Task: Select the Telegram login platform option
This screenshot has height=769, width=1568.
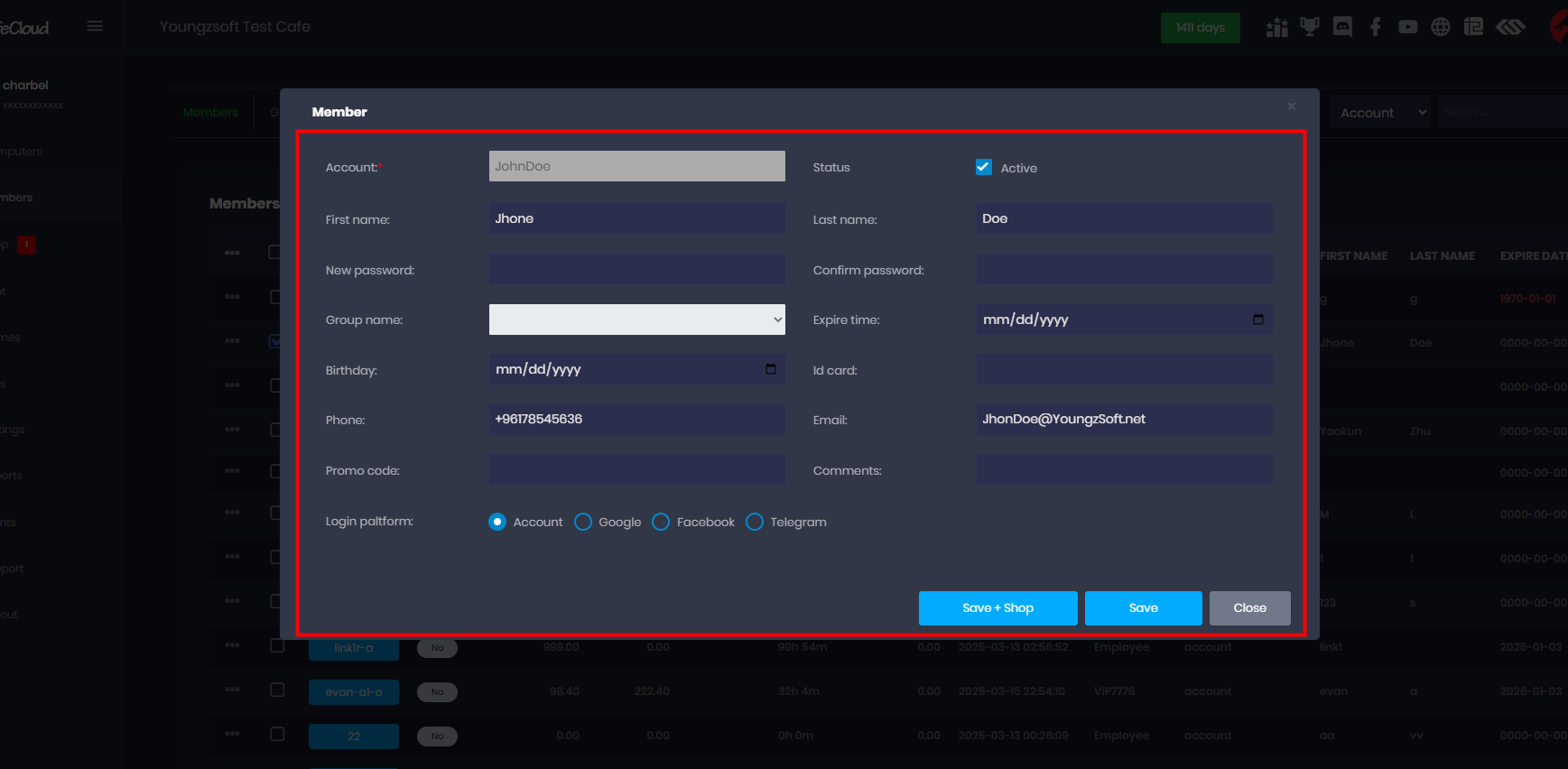Action: click(755, 522)
